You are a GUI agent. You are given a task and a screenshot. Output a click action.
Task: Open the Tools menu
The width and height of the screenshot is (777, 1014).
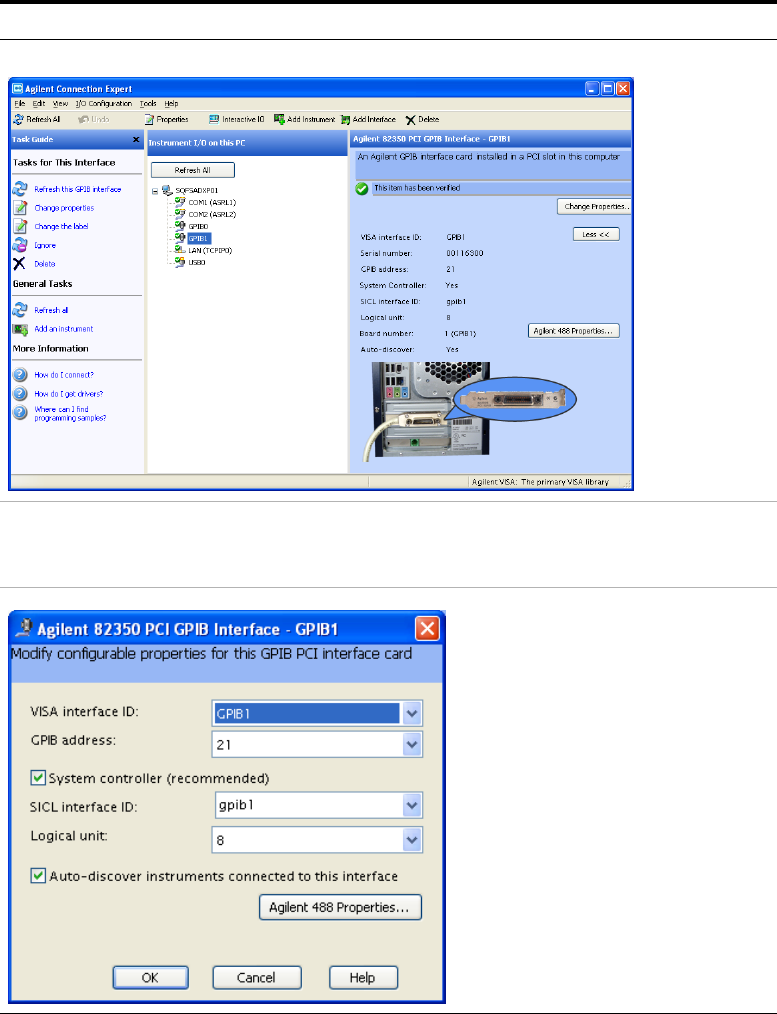point(148,103)
